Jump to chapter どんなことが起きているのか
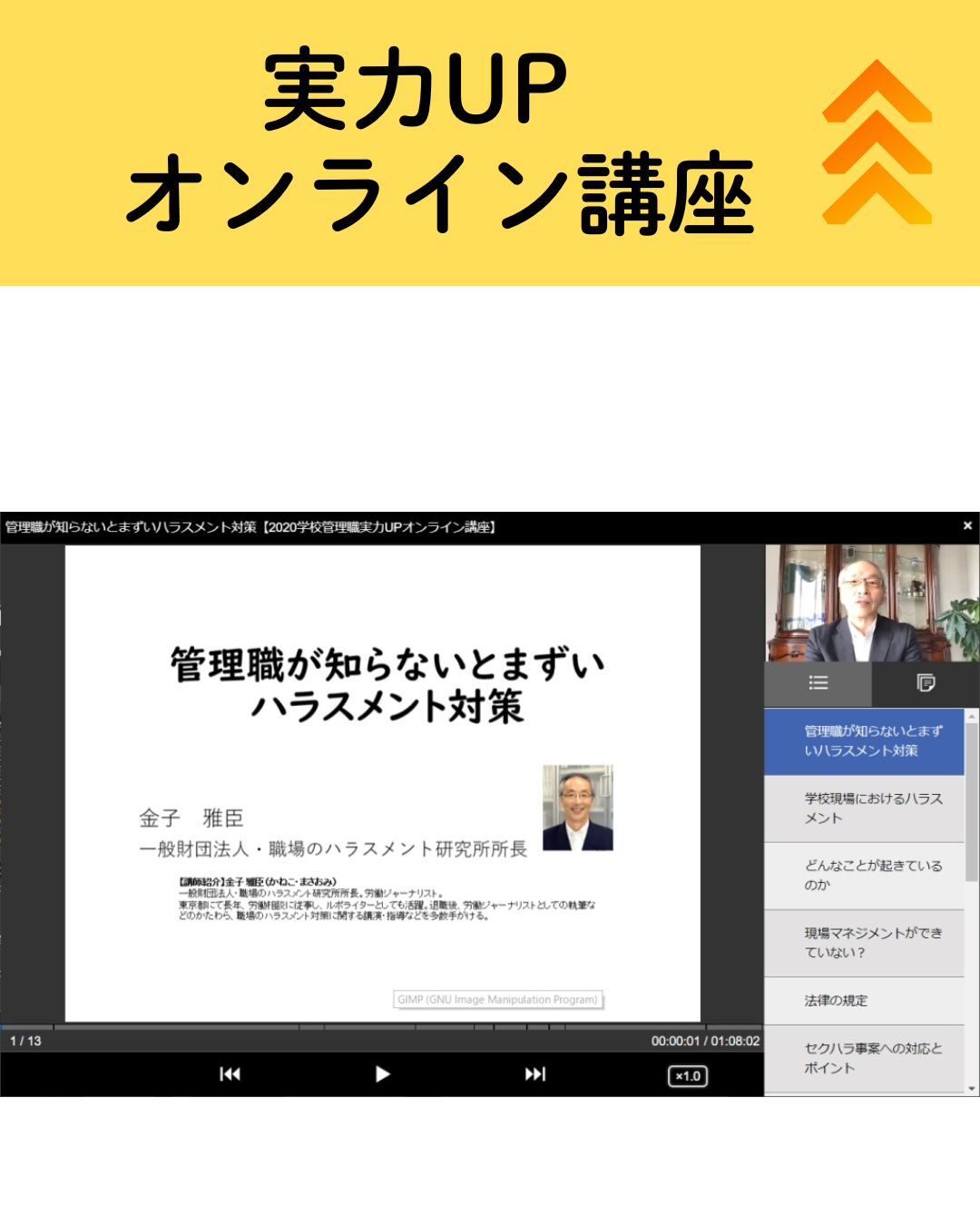 864,876
